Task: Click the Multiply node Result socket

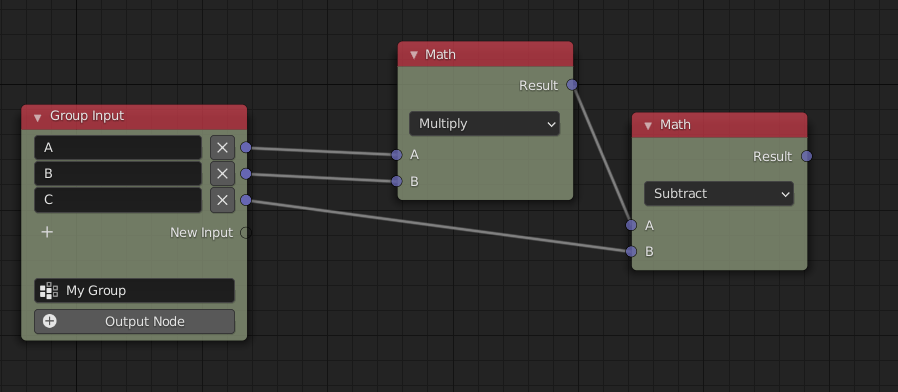Action: pyautogui.click(x=572, y=85)
